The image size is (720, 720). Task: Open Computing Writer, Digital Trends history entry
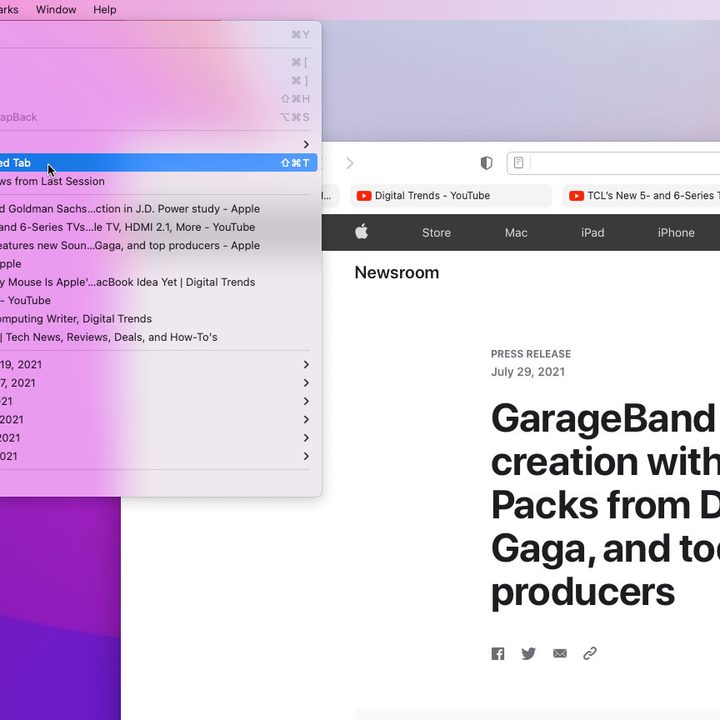157,319
